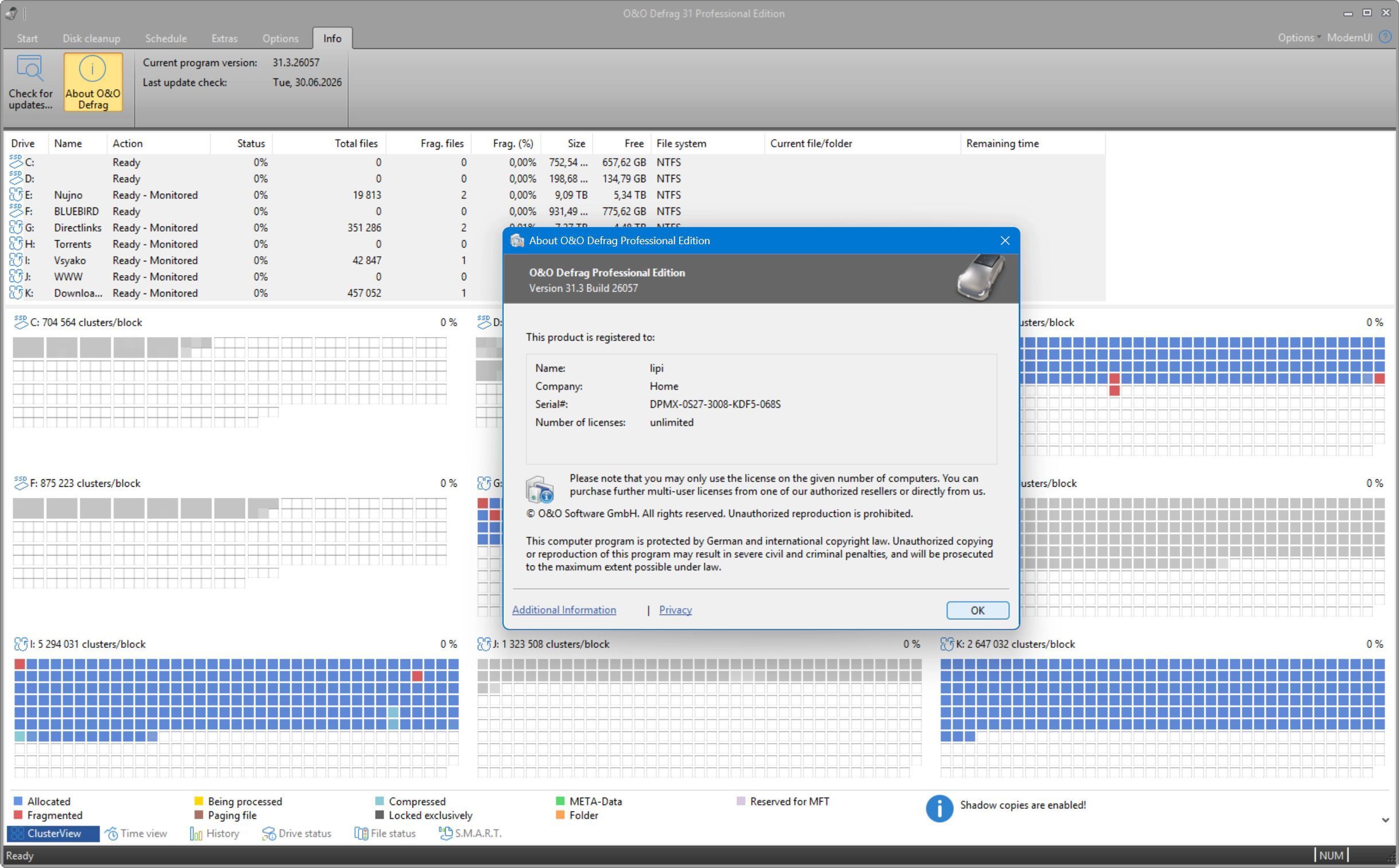Image resolution: width=1399 pixels, height=868 pixels.
Task: Select drive H: icon in drive list
Action: tap(16, 244)
